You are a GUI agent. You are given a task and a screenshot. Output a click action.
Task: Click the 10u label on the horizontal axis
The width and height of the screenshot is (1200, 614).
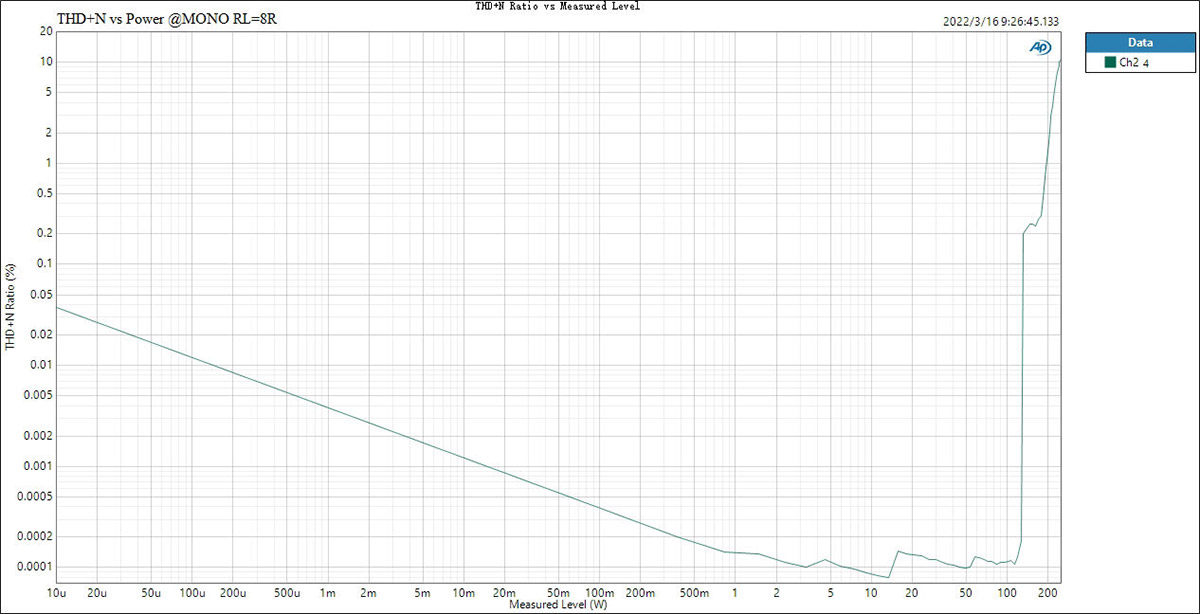coord(56,591)
